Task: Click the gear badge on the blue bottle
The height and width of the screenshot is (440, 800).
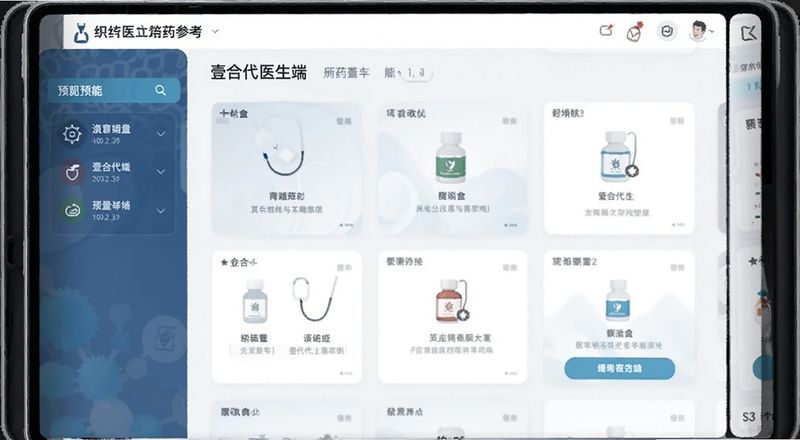Action: [633, 172]
